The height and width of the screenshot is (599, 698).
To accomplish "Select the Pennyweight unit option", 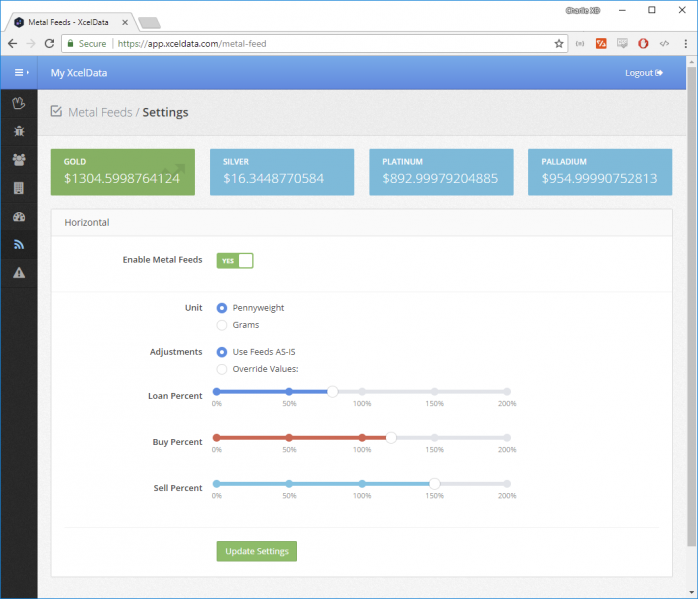I will tap(222, 308).
